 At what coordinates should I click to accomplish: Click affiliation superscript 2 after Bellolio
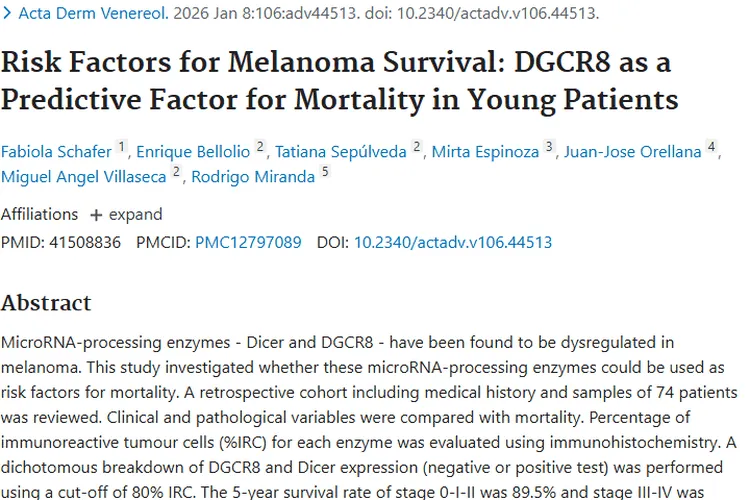click(x=259, y=147)
